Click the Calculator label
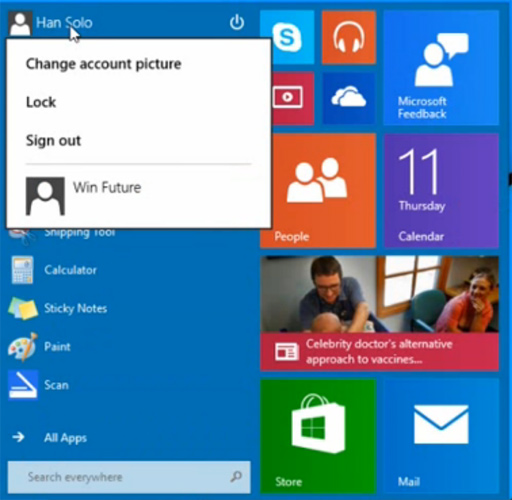 point(70,270)
